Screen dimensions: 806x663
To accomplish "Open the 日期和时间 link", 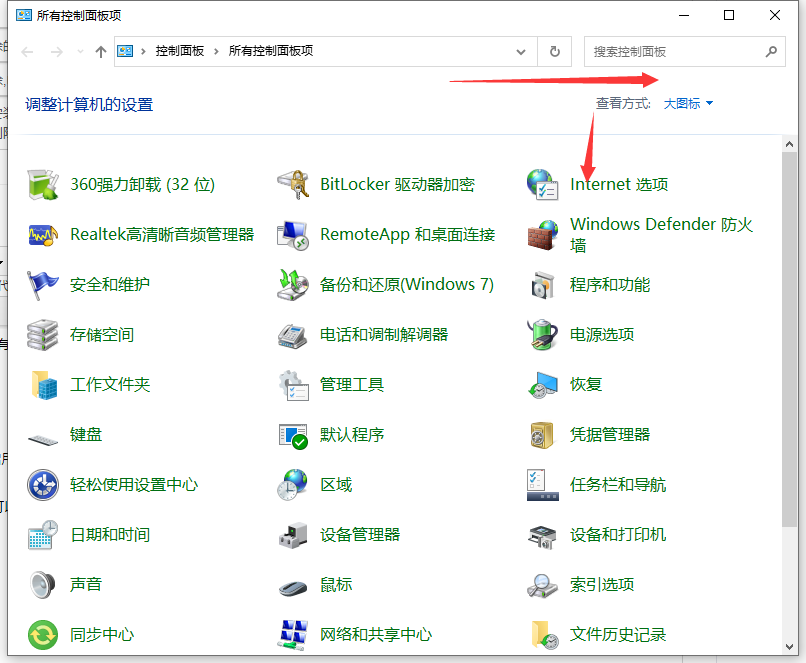I will coord(110,535).
